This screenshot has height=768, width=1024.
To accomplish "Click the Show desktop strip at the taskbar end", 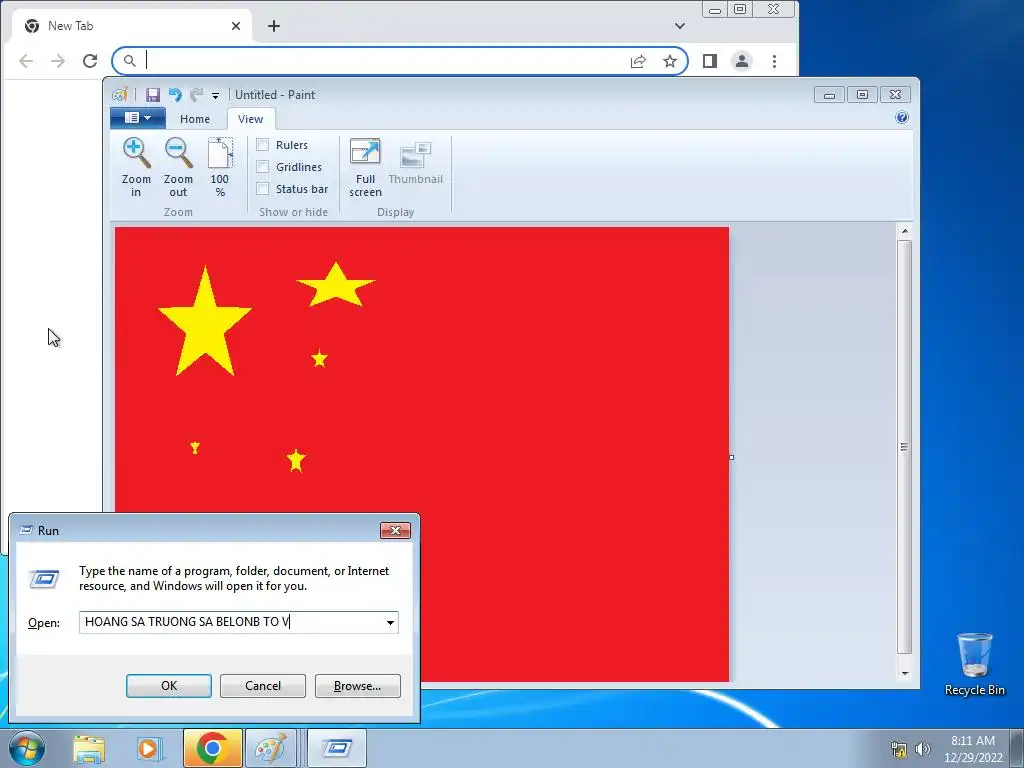I will coord(1017,748).
